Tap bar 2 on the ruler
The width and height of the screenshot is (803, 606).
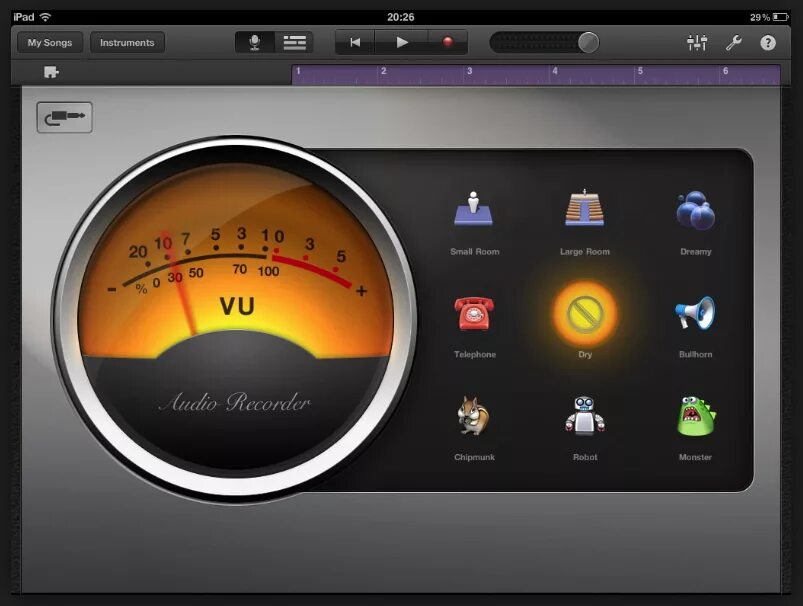pos(384,72)
